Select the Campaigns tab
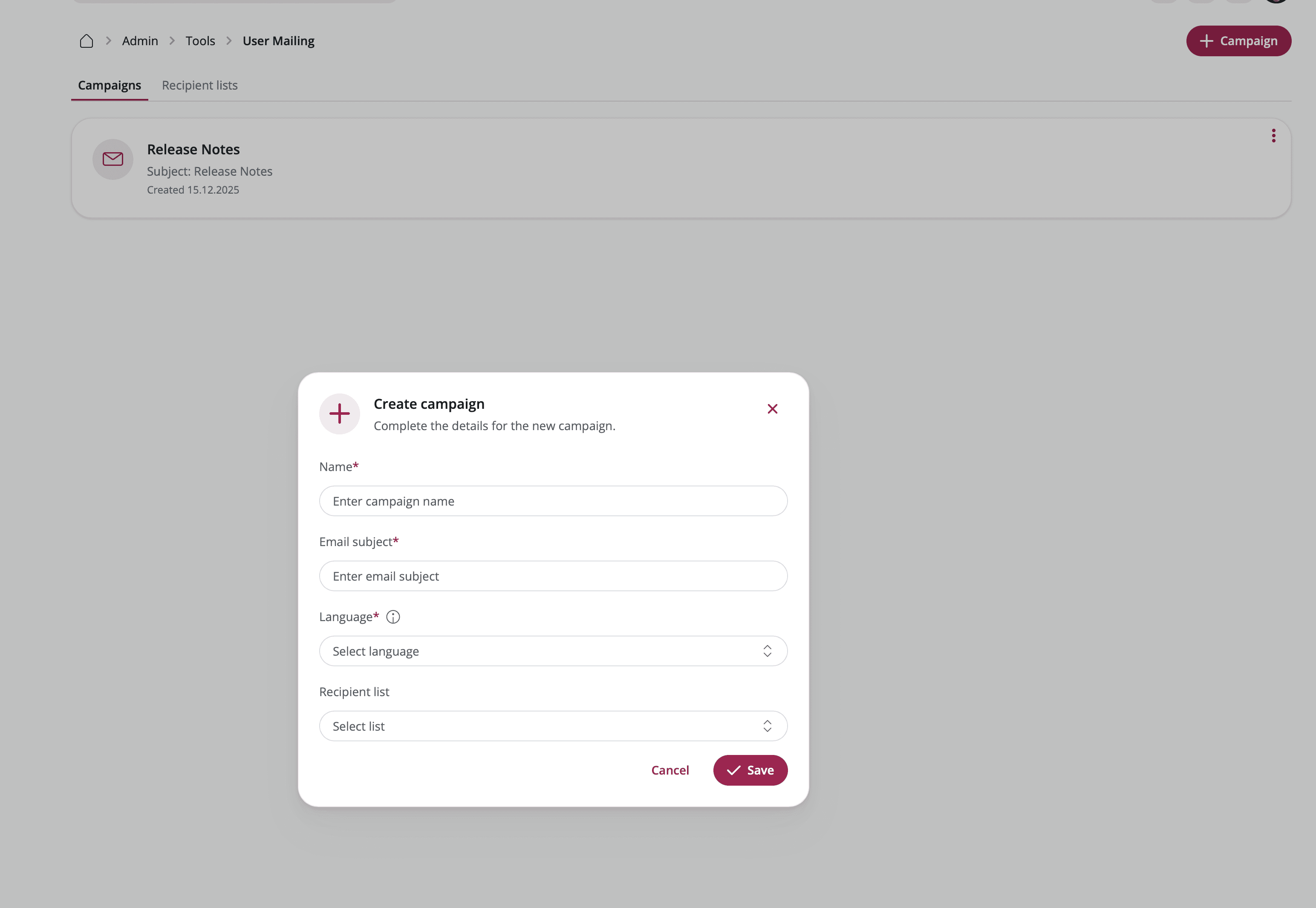 click(x=109, y=85)
